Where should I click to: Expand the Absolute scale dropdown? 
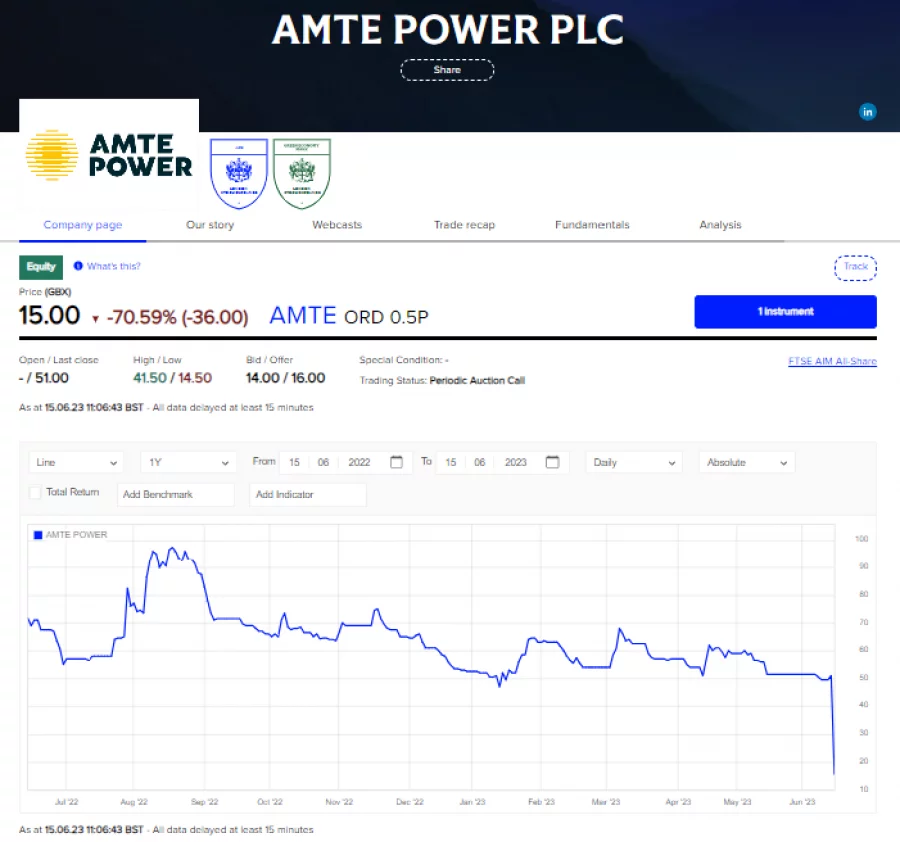tap(747, 463)
